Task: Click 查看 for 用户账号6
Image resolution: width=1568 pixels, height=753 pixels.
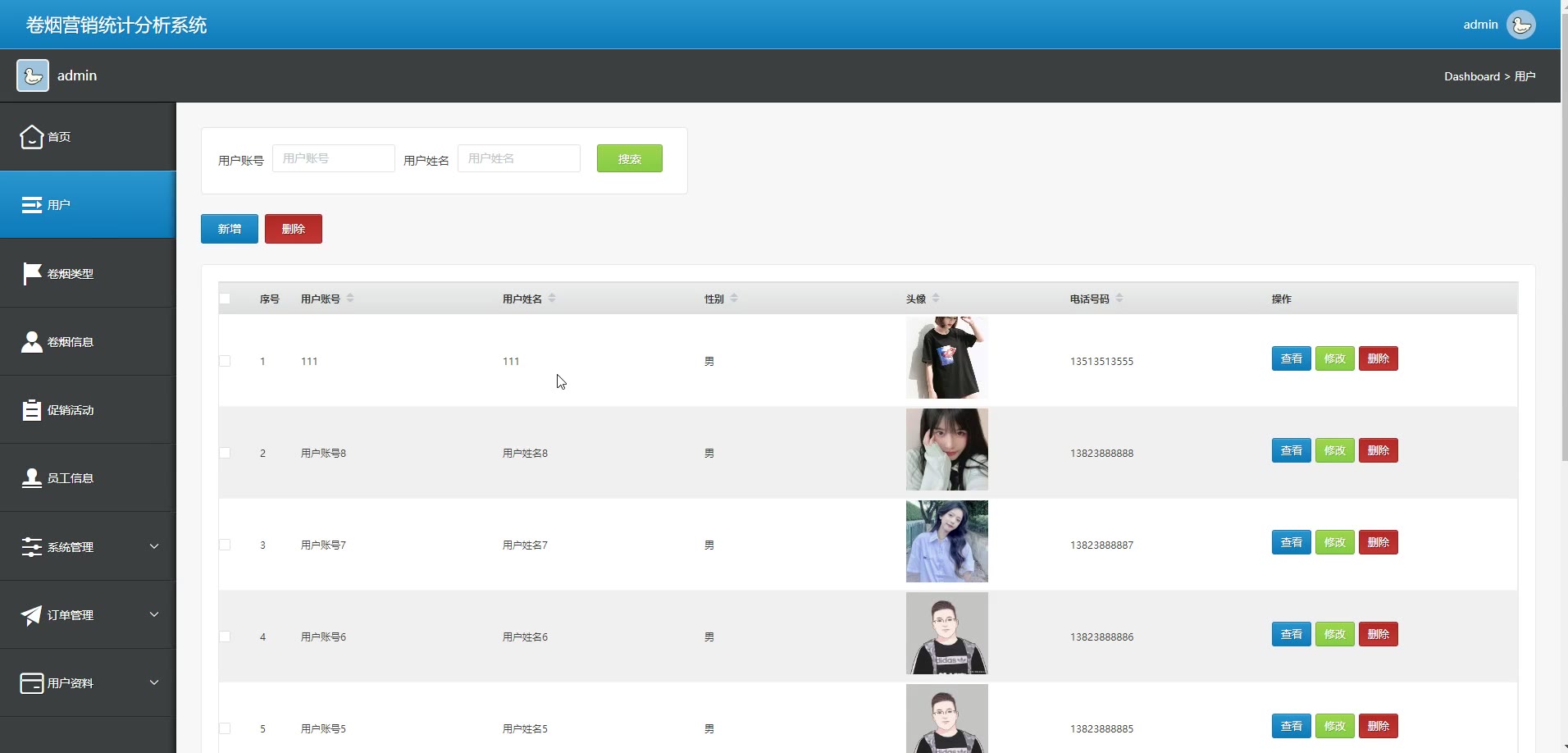Action: click(x=1292, y=634)
